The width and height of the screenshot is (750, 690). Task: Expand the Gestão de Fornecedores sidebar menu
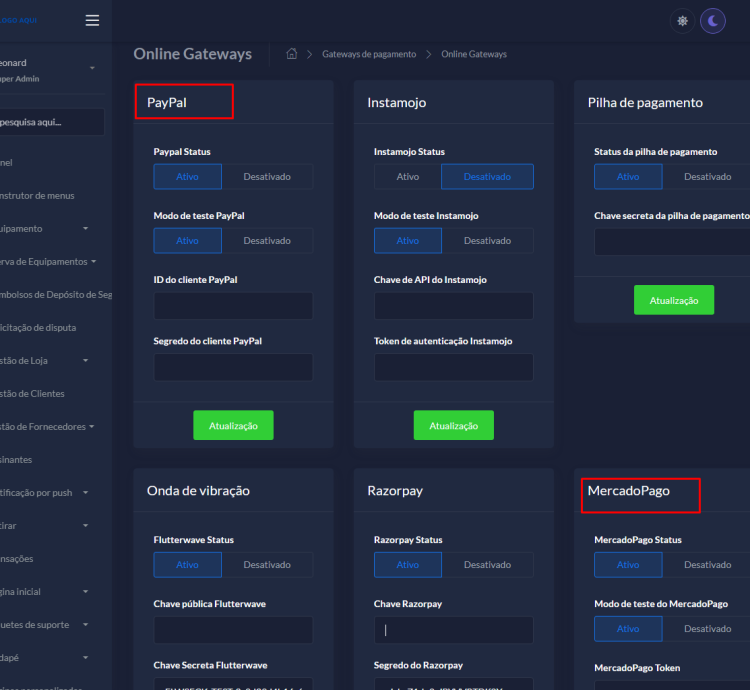pos(45,426)
